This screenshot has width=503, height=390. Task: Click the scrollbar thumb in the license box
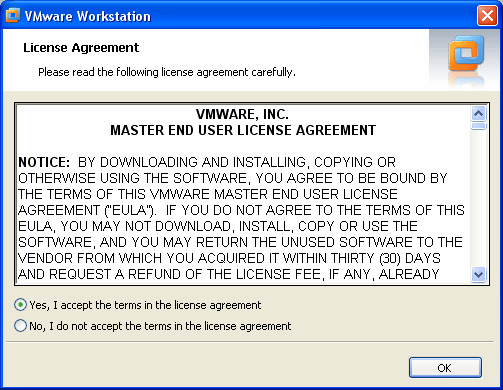coord(479,126)
